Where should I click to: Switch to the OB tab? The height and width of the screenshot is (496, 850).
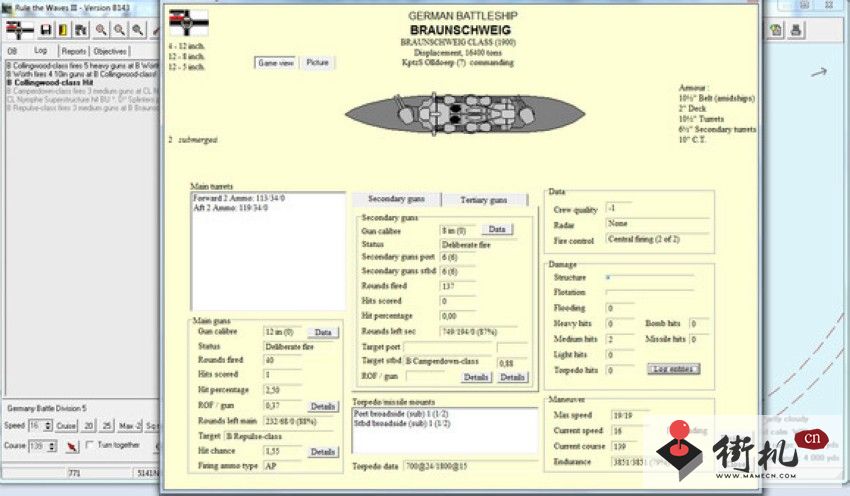point(12,51)
